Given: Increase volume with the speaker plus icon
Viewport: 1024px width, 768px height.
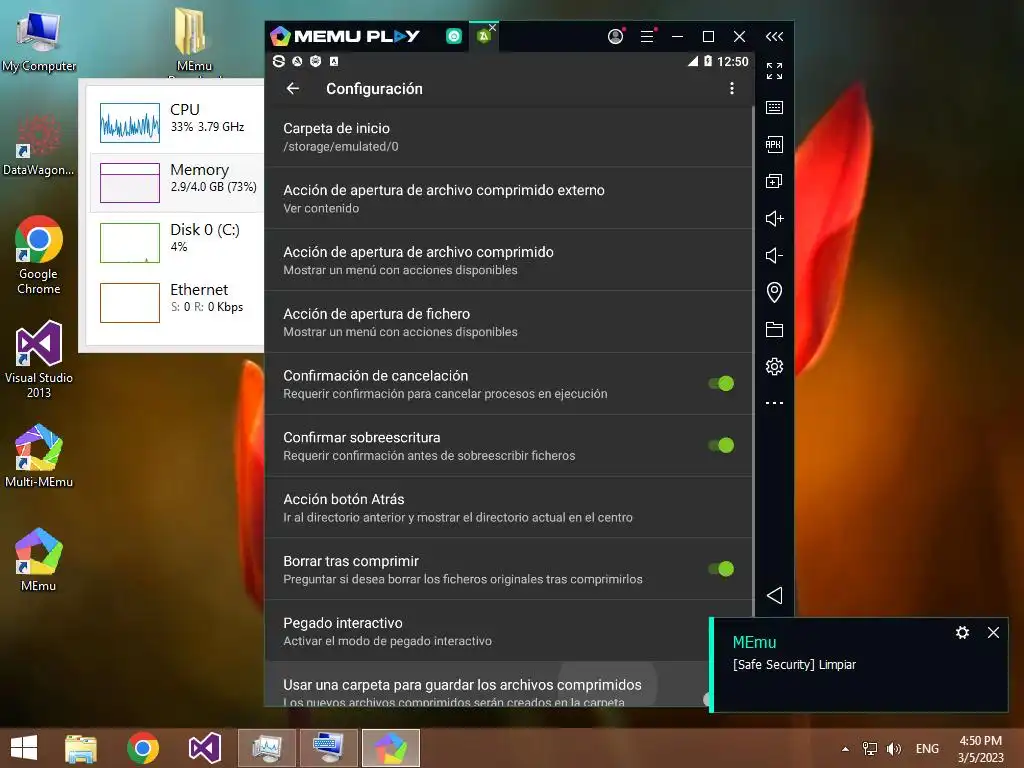Looking at the screenshot, I should coord(774,218).
